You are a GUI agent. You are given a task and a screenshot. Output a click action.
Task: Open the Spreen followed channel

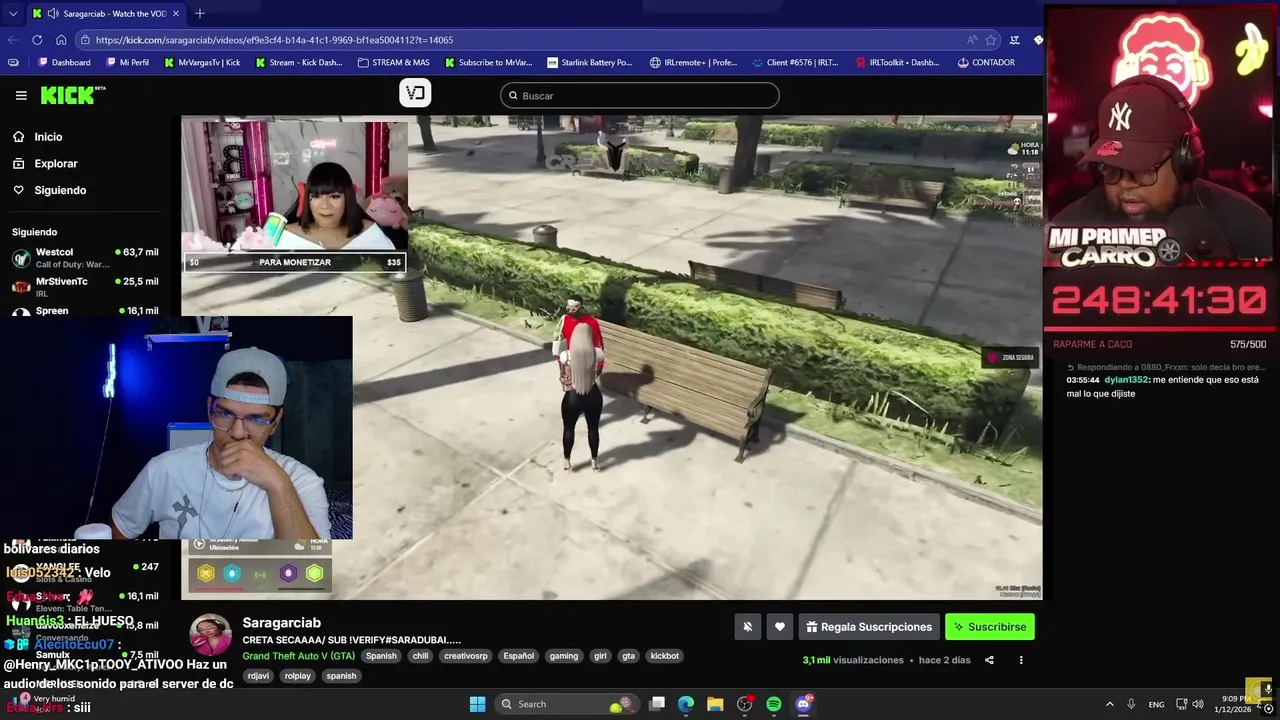85,311
